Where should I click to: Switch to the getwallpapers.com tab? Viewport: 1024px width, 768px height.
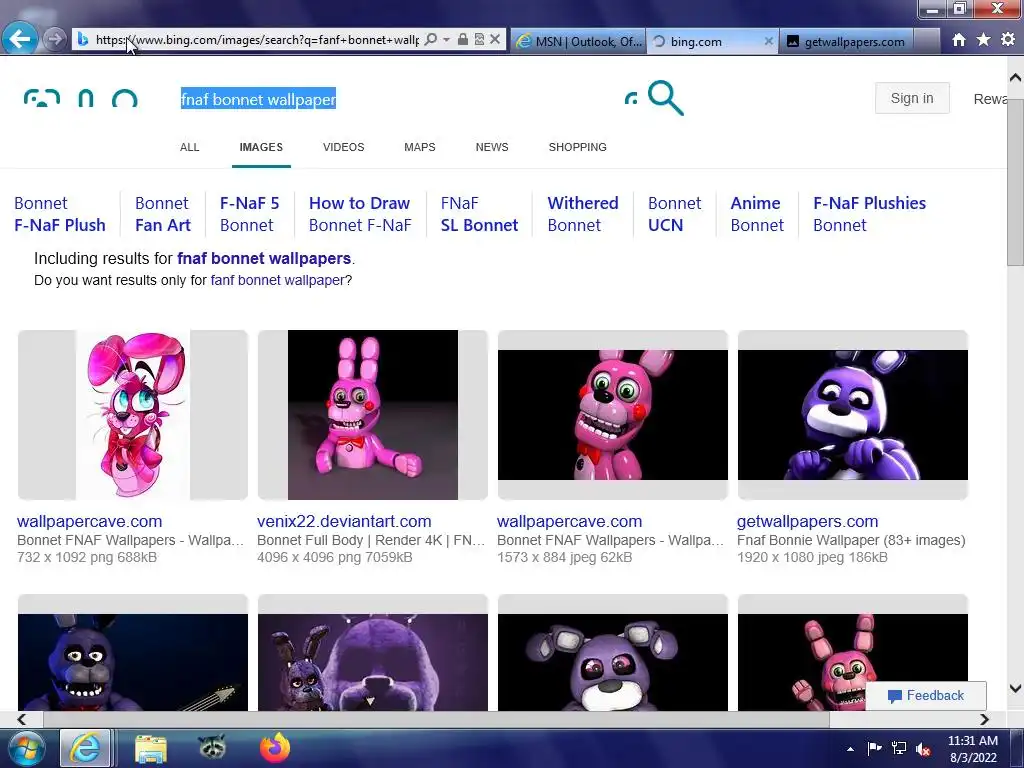click(845, 41)
